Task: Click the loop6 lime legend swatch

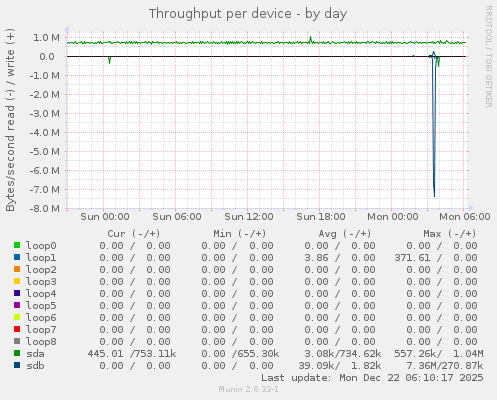Action: tap(17, 317)
